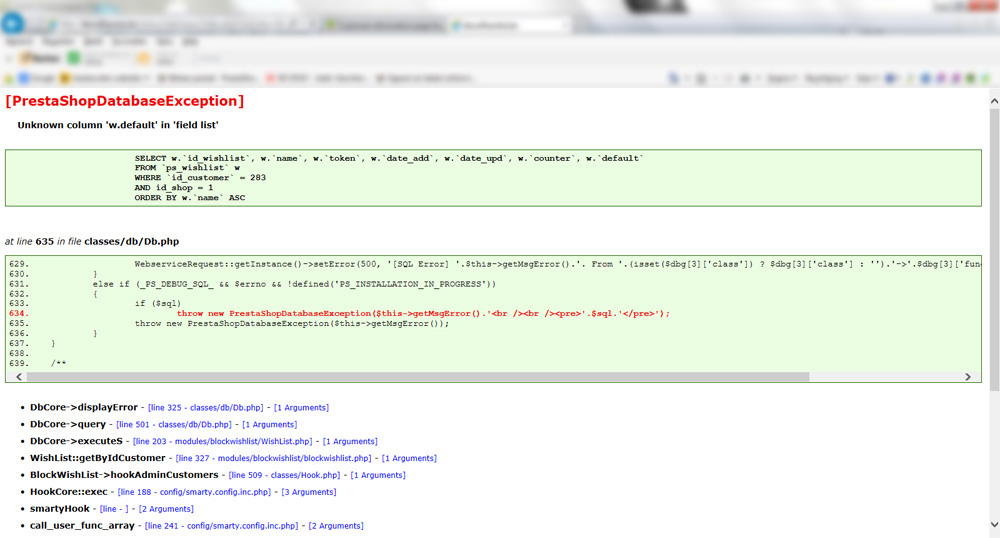Show 1 Arguments for DbCore->displayError
Image resolution: width=1000 pixels, height=538 pixels.
302,407
